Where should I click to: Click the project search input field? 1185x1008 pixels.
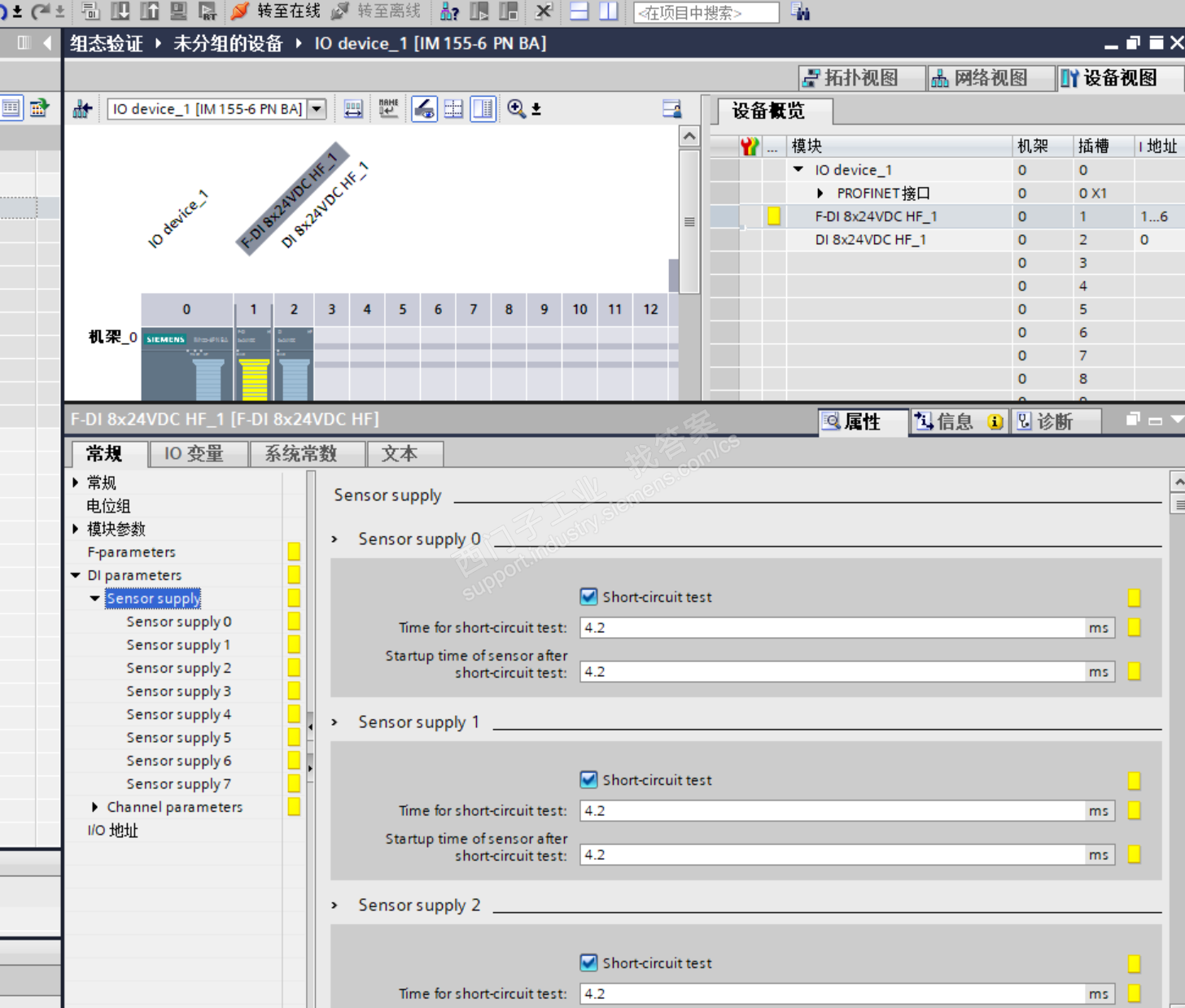pos(706,12)
